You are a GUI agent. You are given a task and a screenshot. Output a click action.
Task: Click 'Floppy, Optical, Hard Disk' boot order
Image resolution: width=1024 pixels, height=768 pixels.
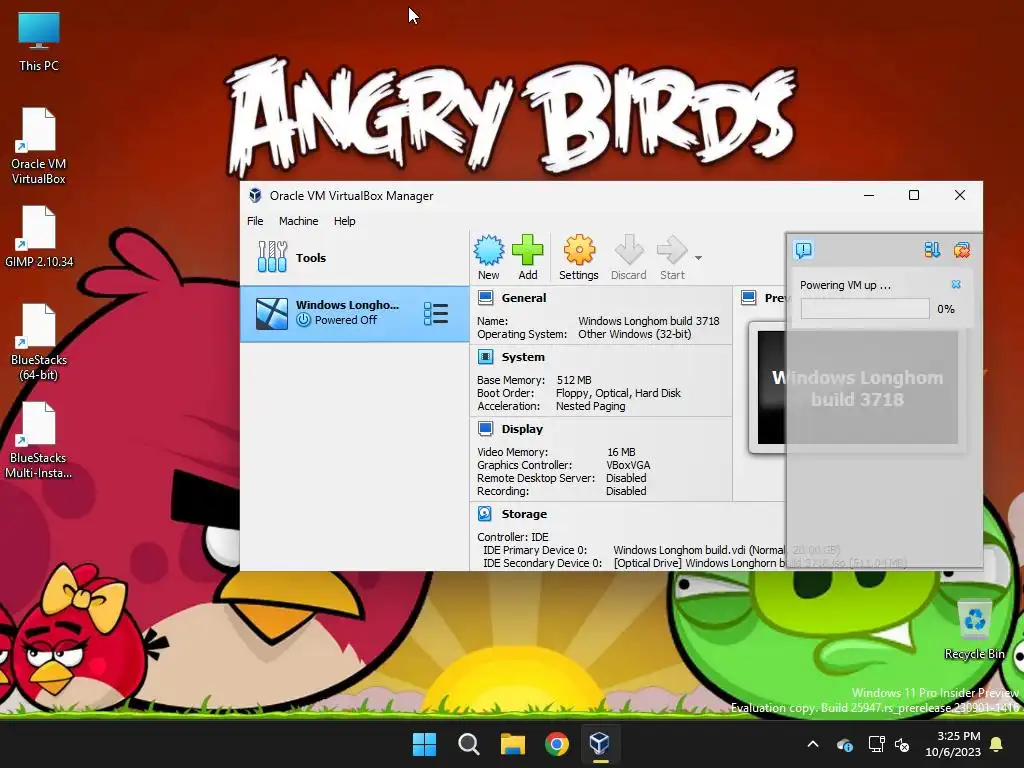618,392
